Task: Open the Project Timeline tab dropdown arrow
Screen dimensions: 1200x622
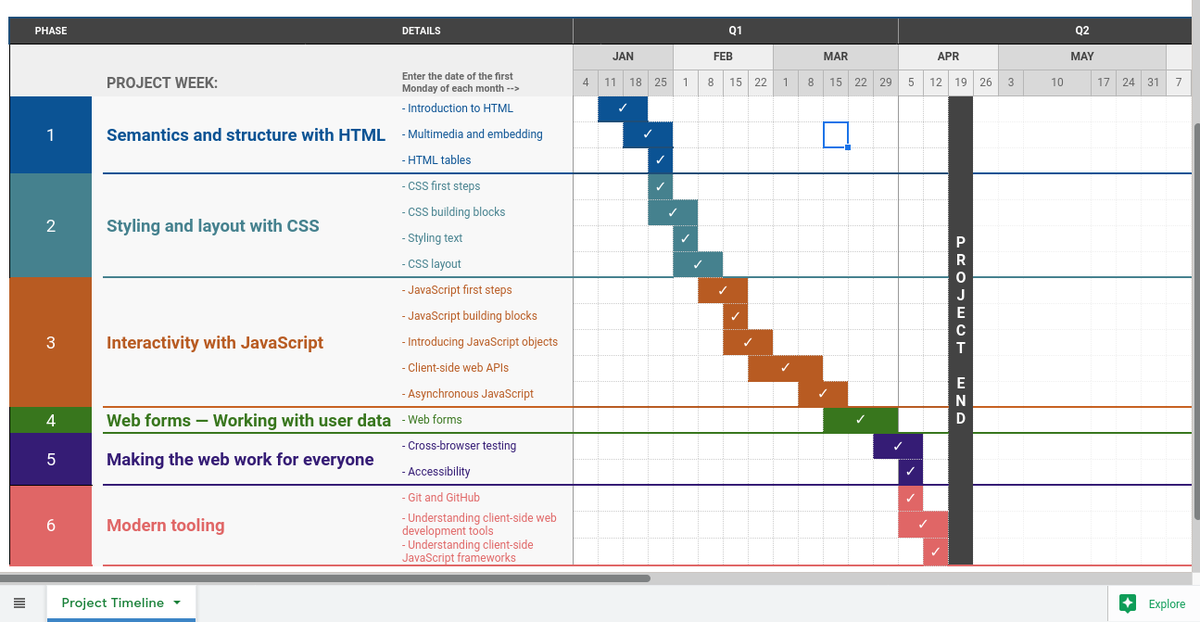Action: click(x=177, y=603)
